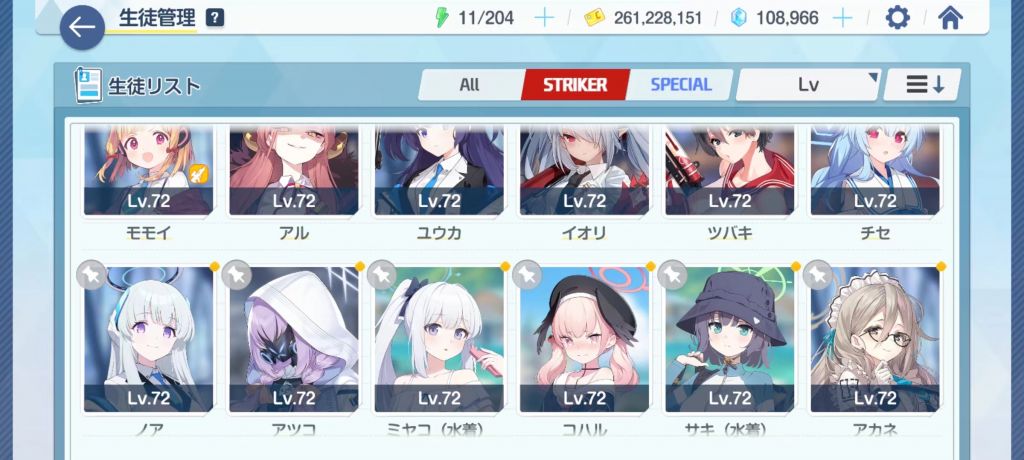Toggle the sort order direction button
Image resolution: width=1024 pixels, height=460 pixels.
pyautogui.click(x=922, y=85)
